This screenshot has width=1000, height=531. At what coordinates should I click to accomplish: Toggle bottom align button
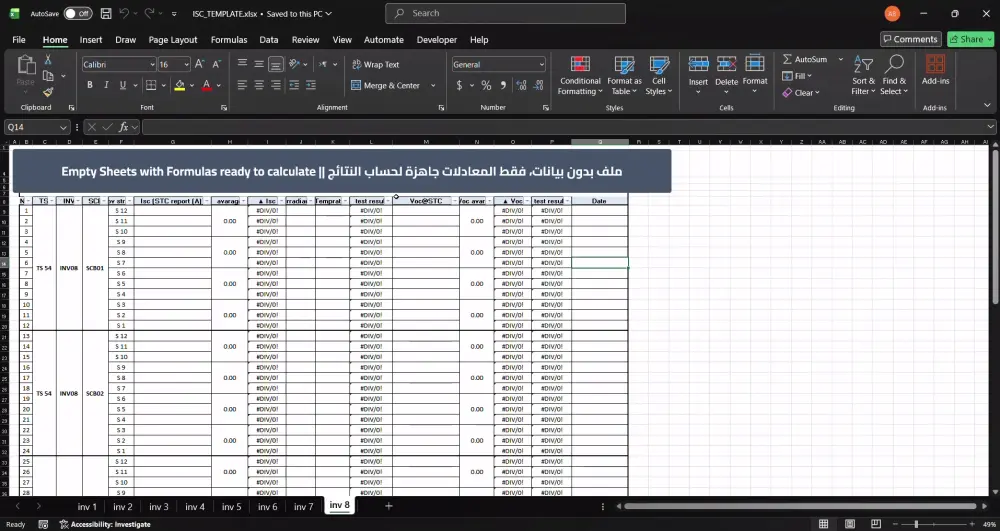[276, 64]
